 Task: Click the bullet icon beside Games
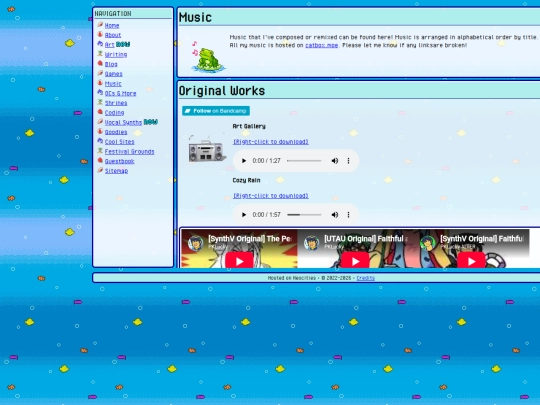tap(100, 73)
